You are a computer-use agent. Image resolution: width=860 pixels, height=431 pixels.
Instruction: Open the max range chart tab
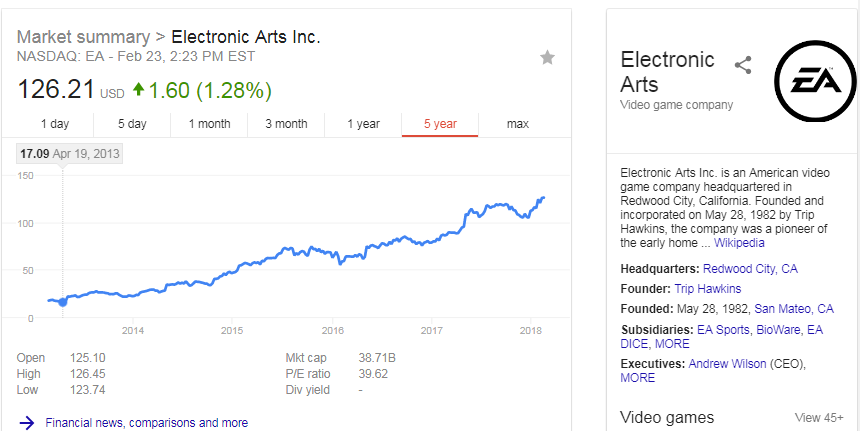517,124
